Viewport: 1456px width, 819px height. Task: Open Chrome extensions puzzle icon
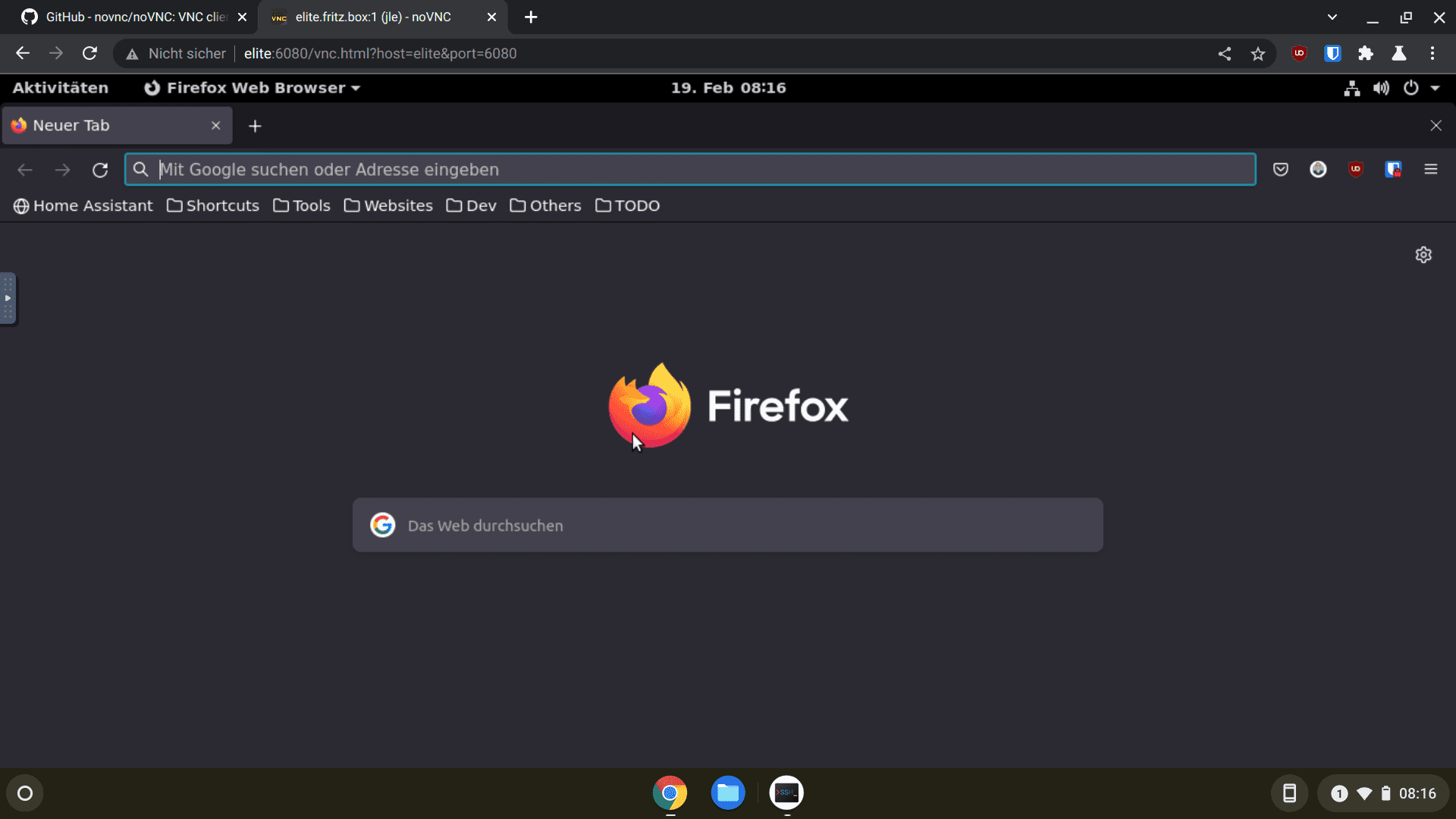click(1366, 53)
